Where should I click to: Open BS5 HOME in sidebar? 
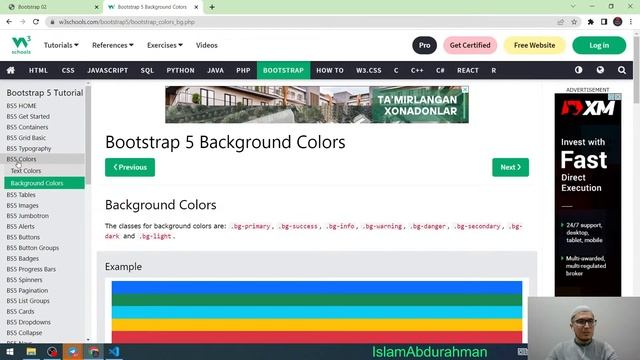pos(22,106)
